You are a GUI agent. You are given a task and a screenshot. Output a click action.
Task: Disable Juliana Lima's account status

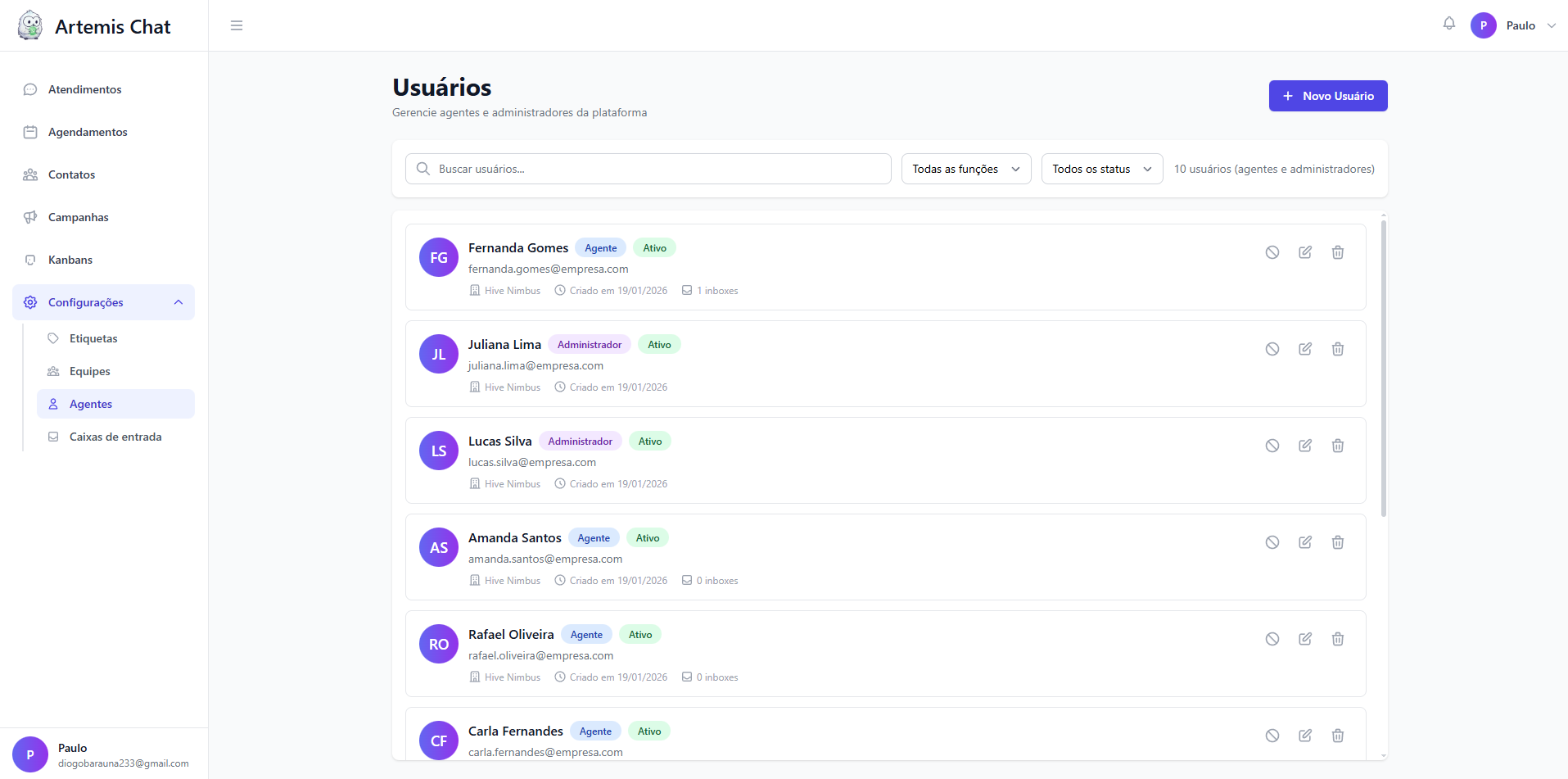click(x=1272, y=349)
